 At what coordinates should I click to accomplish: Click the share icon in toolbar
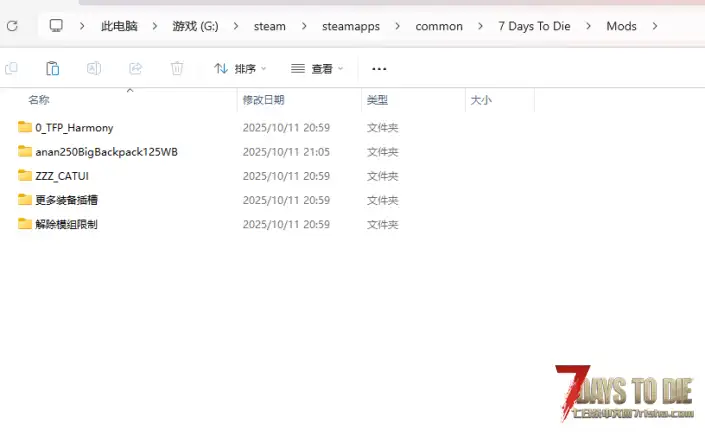coord(135,68)
